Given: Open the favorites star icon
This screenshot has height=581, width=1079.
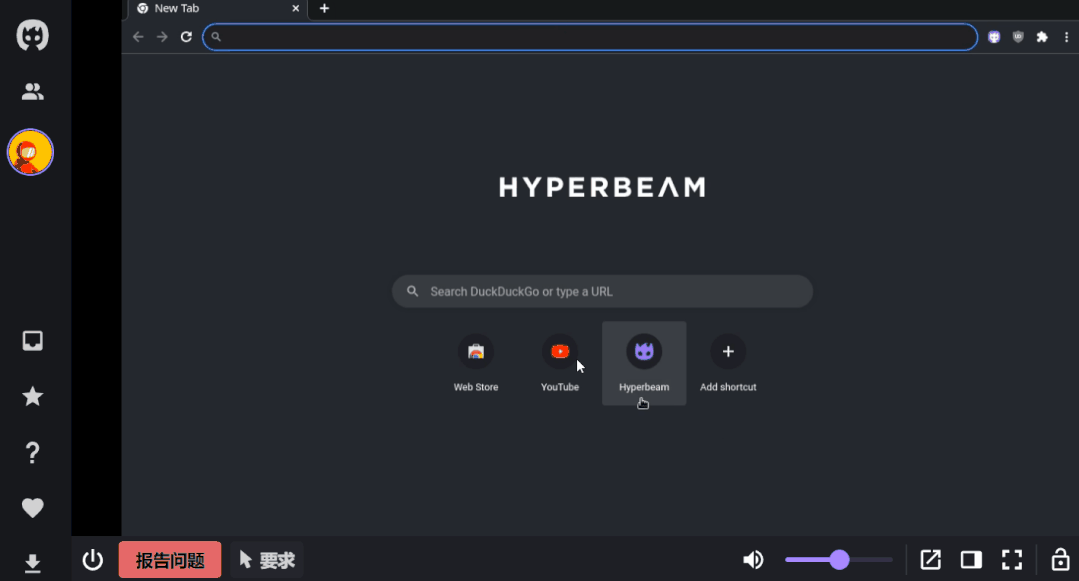Looking at the screenshot, I should pos(32,397).
